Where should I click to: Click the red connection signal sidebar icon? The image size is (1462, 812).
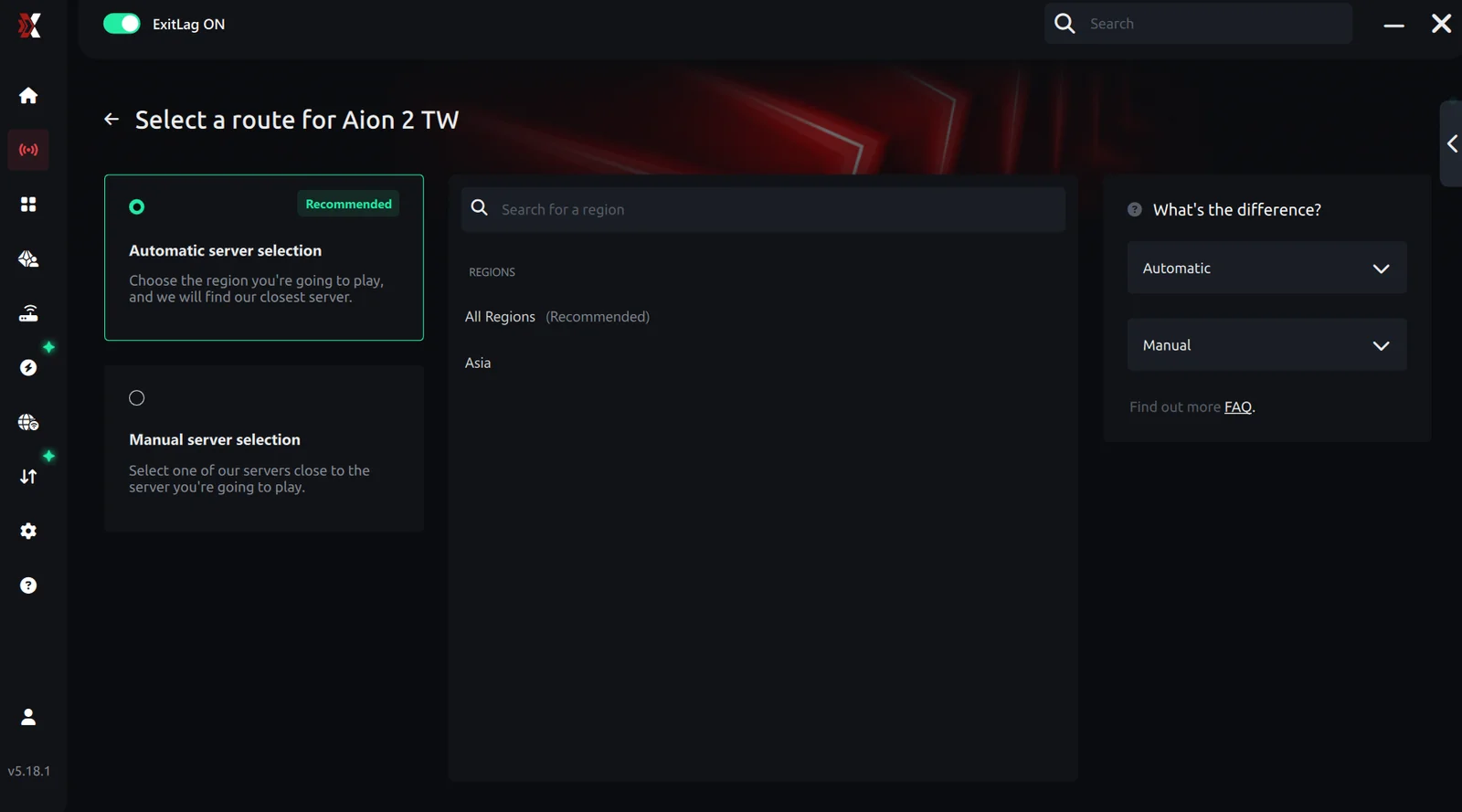coord(28,150)
